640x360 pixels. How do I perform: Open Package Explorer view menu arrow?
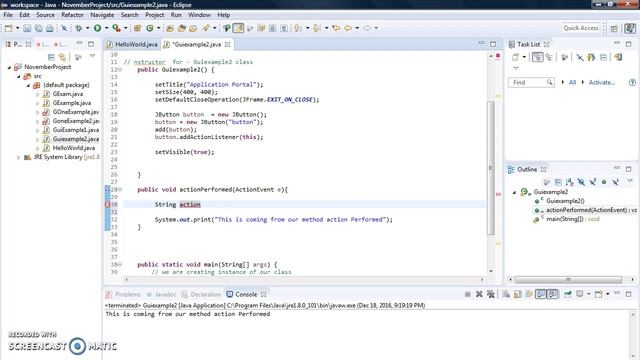point(93,56)
